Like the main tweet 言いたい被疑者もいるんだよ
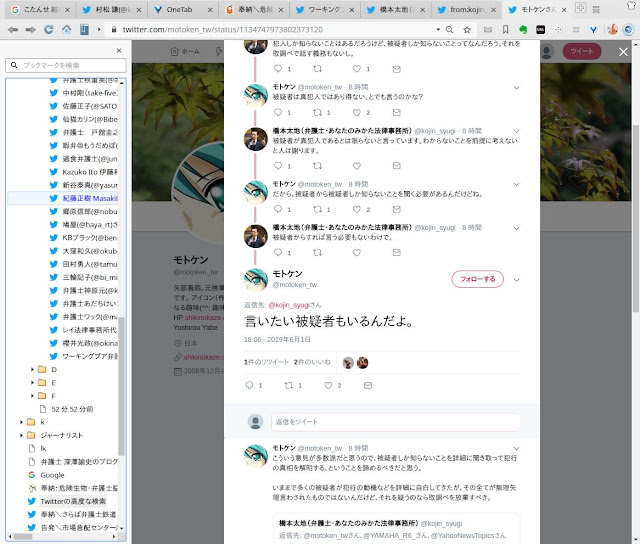 (328, 385)
